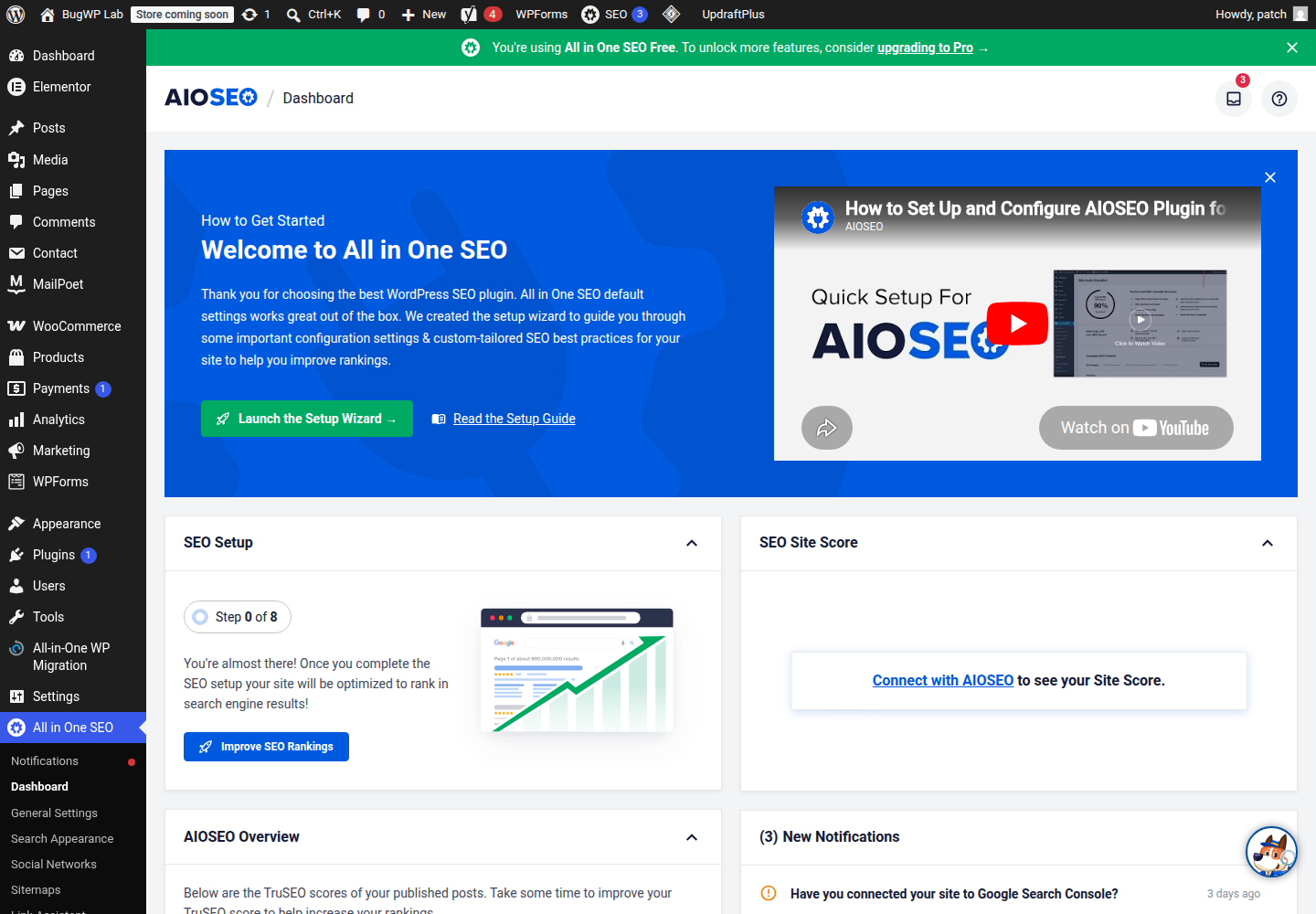The image size is (1316, 914).
Task: Open Users menu
Action: [x=73, y=586]
